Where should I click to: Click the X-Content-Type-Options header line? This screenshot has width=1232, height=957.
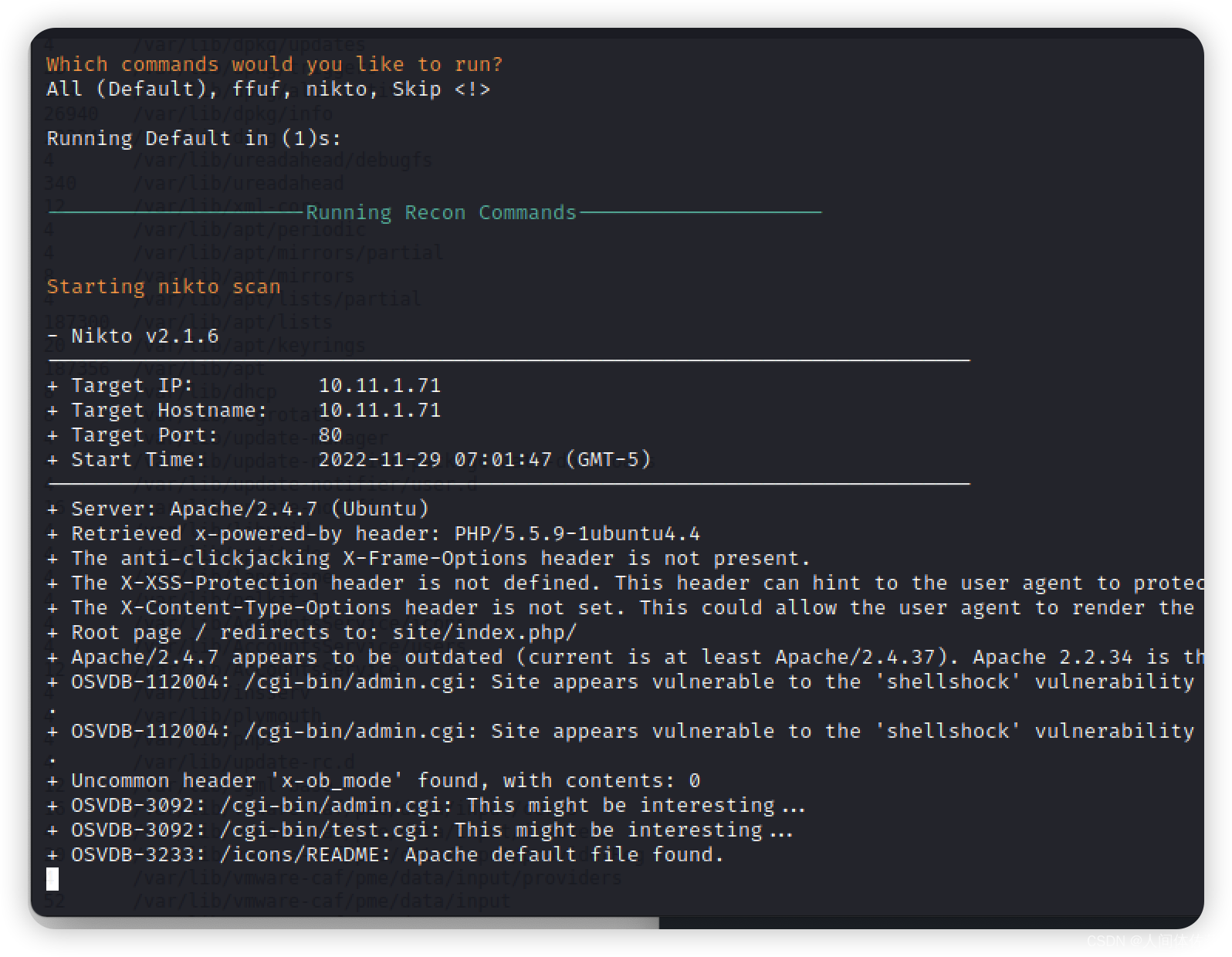pyautogui.click(x=621, y=607)
